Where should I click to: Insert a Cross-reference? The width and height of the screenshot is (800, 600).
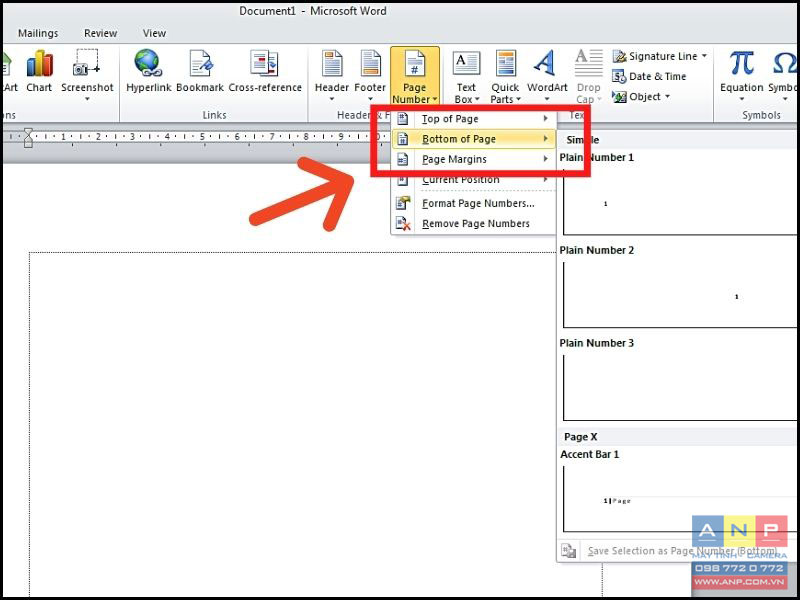click(x=265, y=71)
